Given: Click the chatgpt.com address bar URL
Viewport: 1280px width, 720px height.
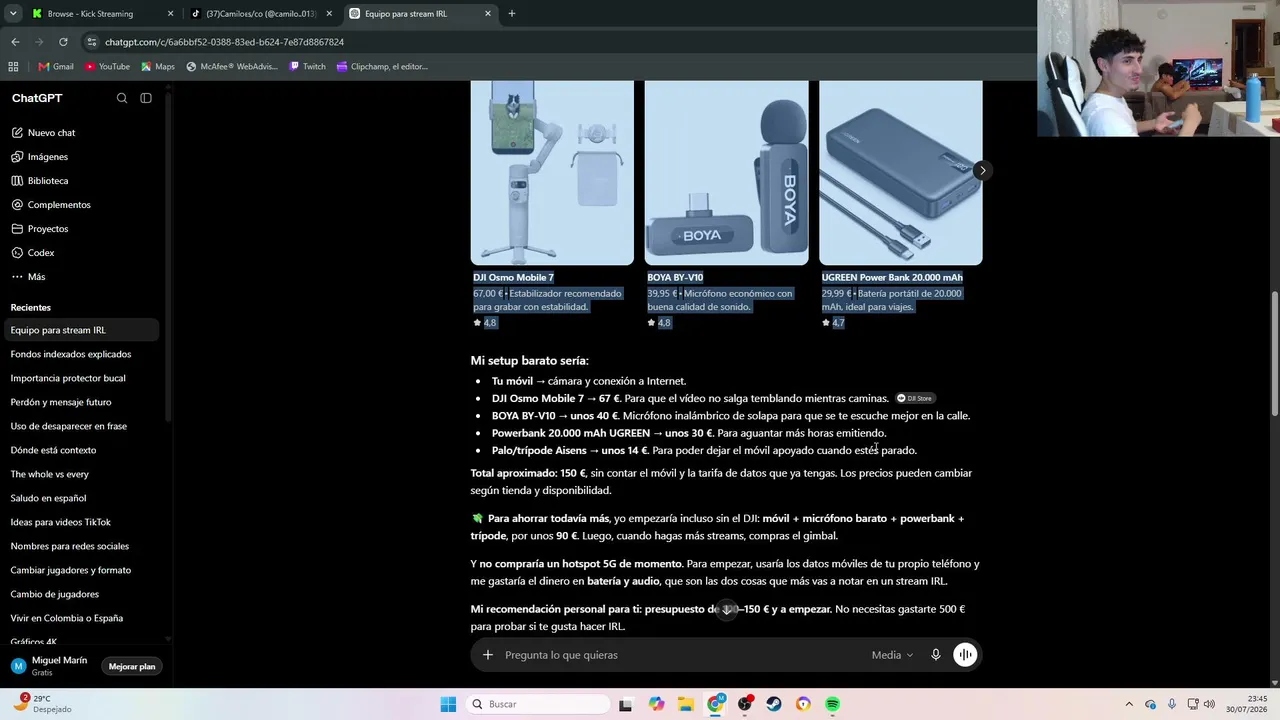Looking at the screenshot, I should tap(224, 42).
